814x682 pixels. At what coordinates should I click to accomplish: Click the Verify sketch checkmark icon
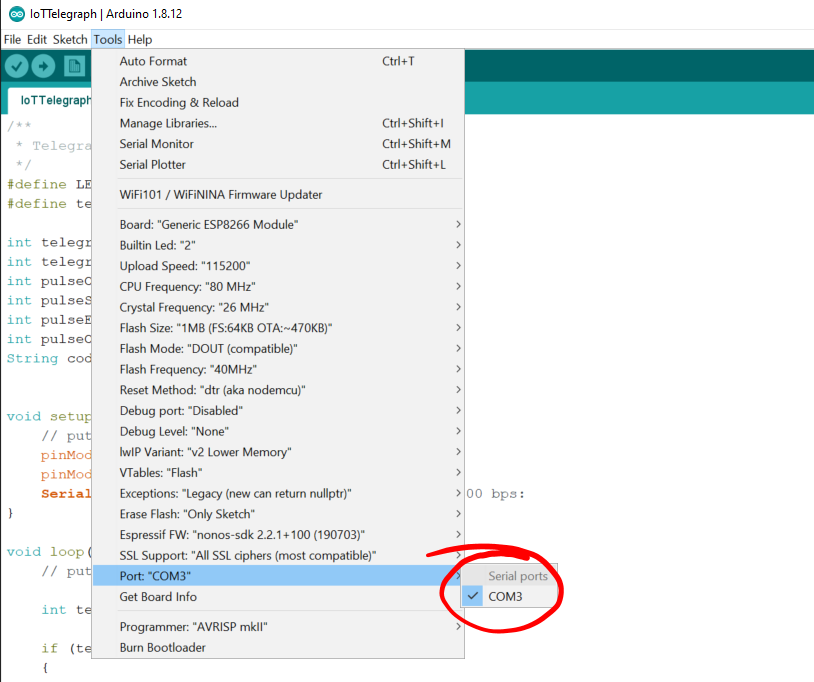click(17, 66)
